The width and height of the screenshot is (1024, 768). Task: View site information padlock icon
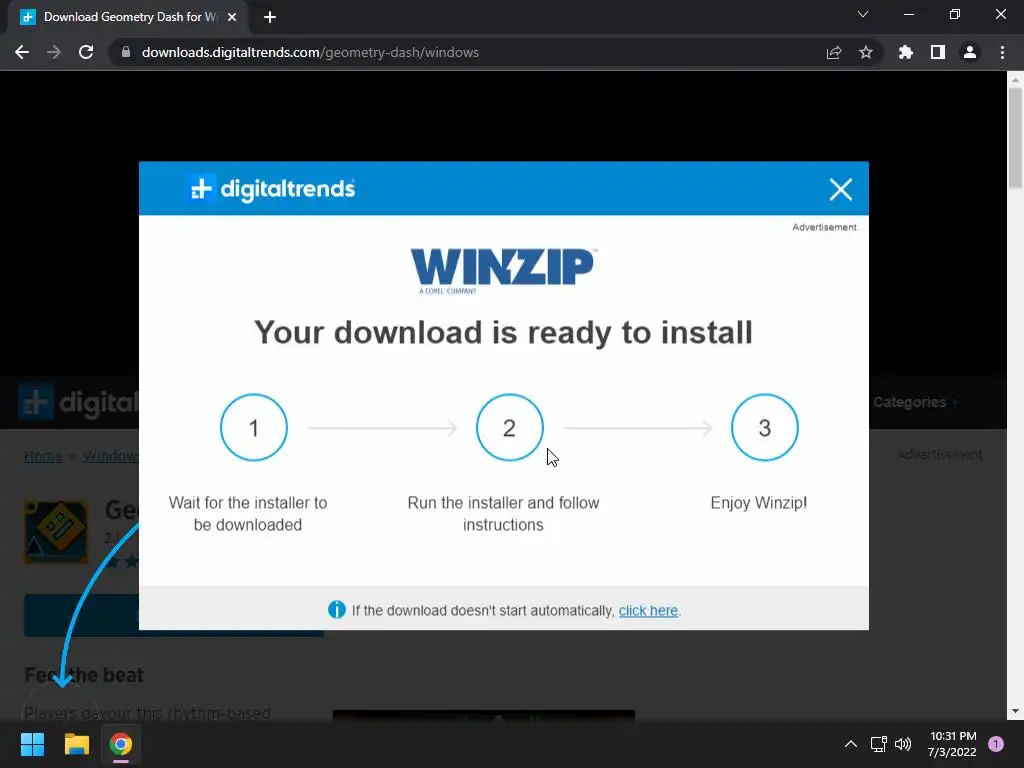[x=126, y=52]
